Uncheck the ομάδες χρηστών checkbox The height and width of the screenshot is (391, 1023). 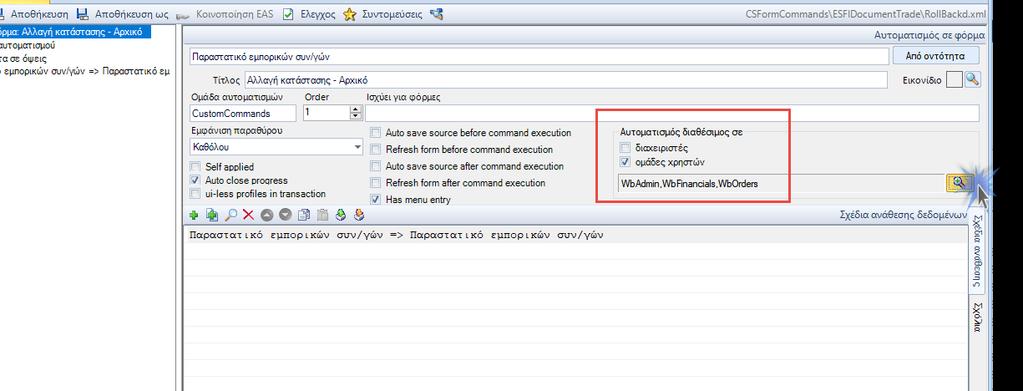click(625, 162)
